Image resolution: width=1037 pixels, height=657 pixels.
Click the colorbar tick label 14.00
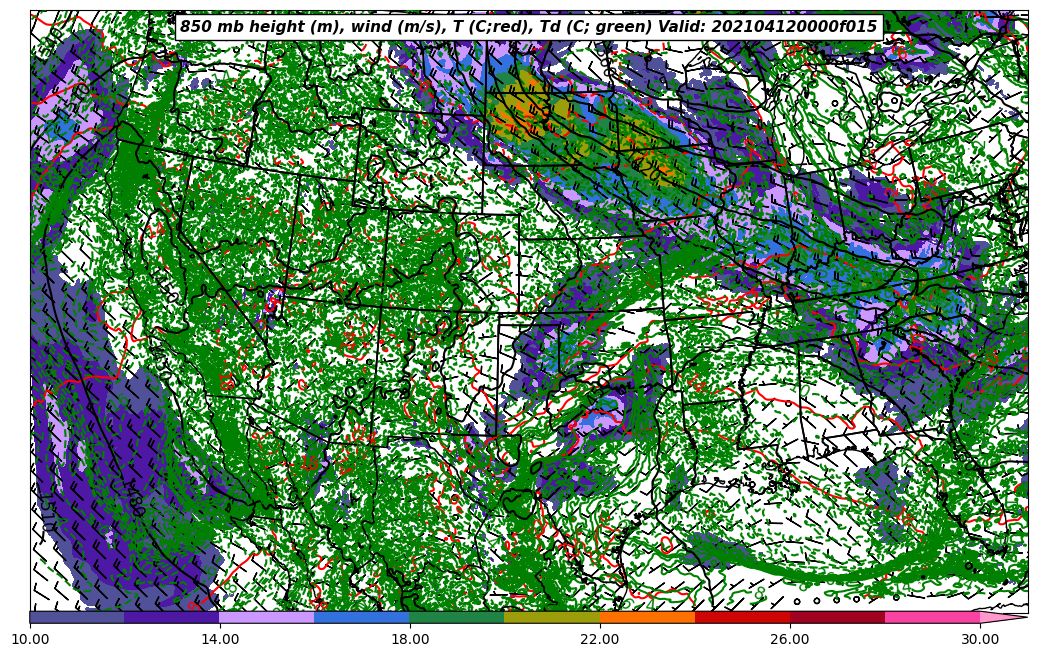click(220, 640)
